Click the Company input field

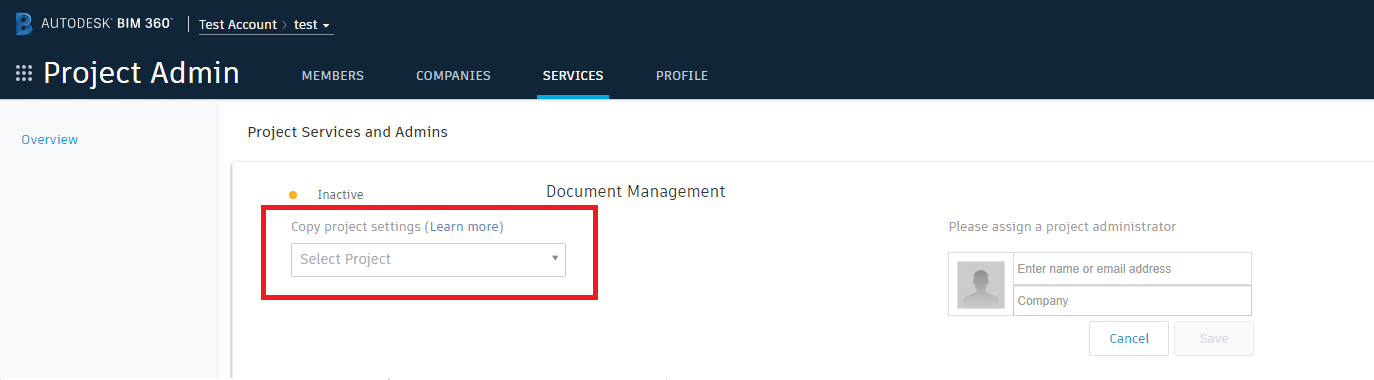(1132, 300)
